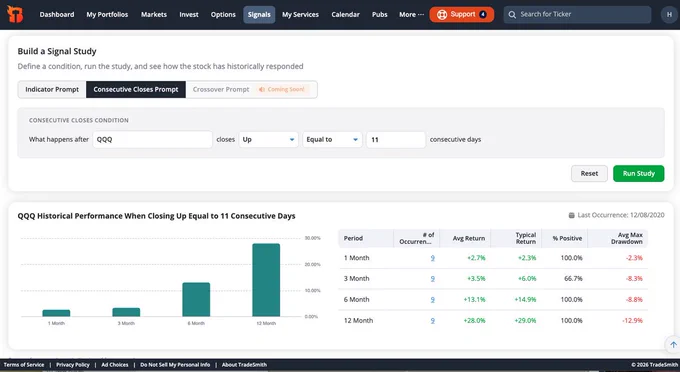
Task: Open the 12 Month occurrences link
Action: coord(432,320)
